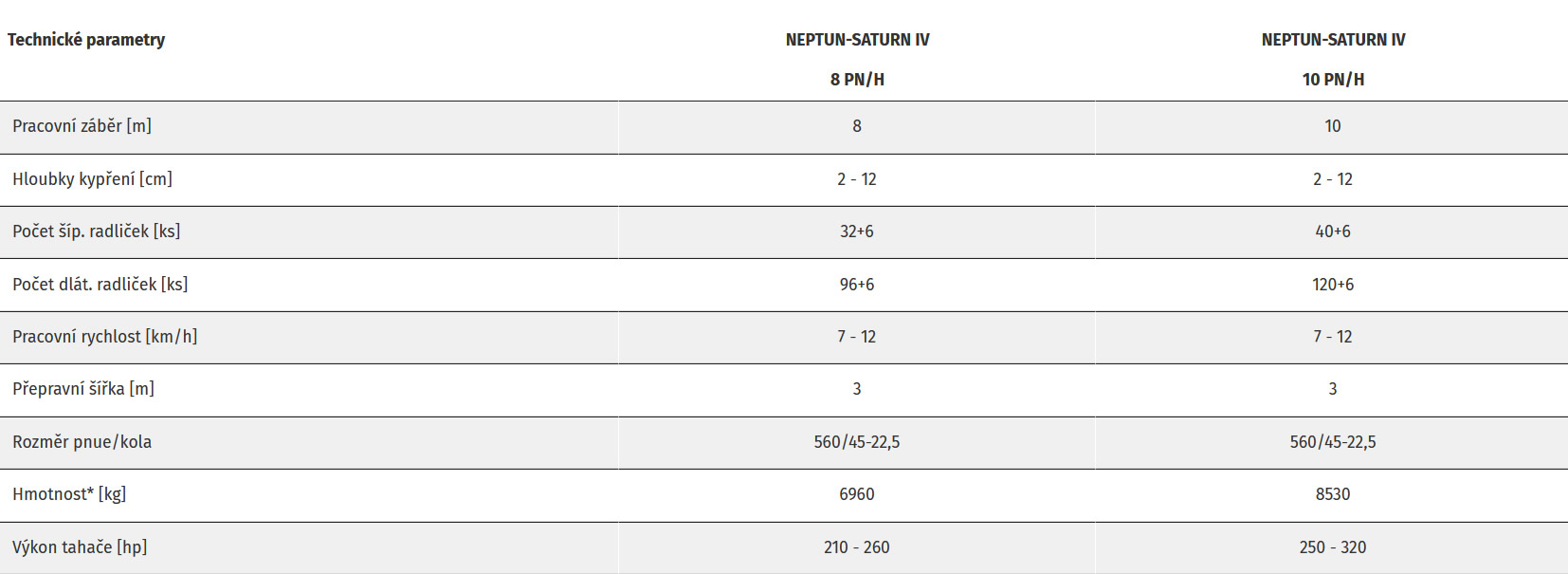Click the Pracovní rychlost [km/h] label
Screen dimensions: 1568x574
coord(104,337)
